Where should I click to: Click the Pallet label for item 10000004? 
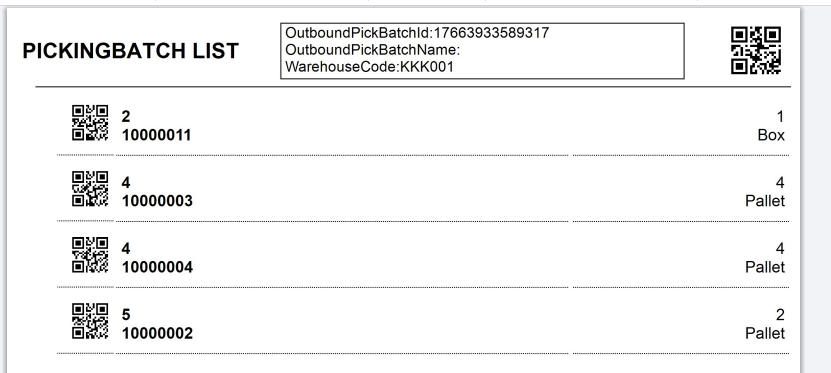click(765, 268)
